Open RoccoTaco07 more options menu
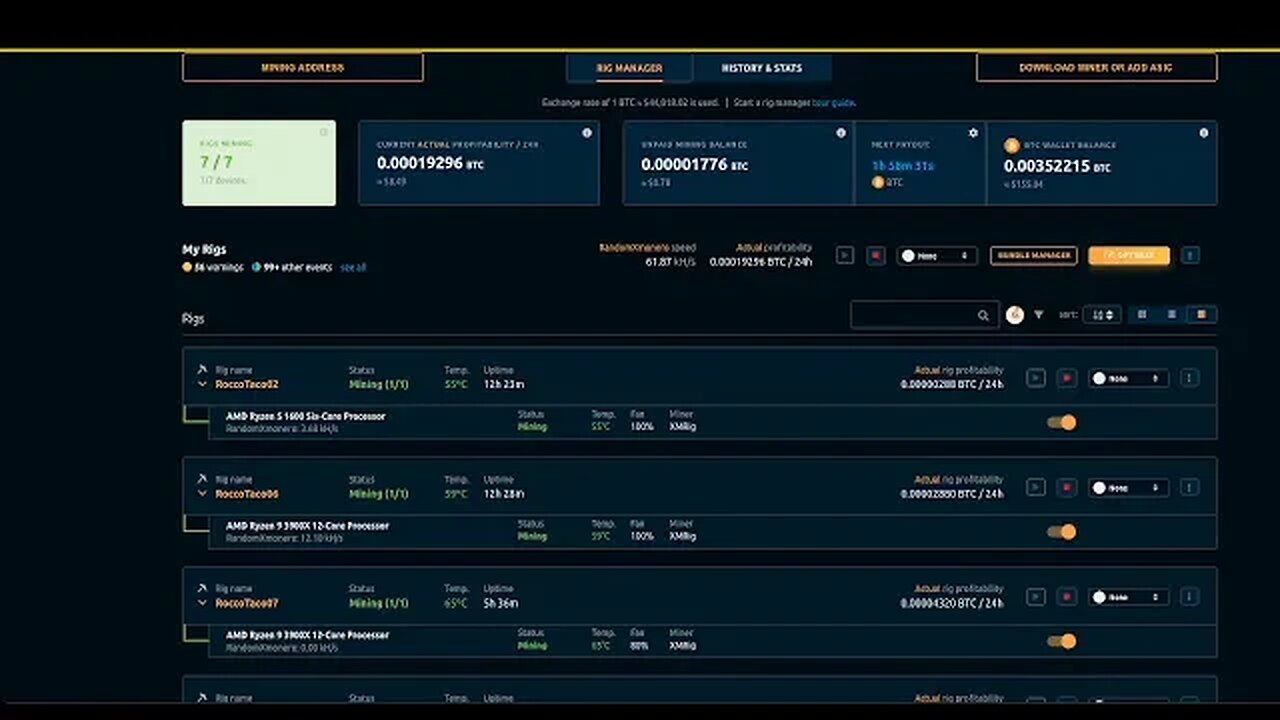Viewport: 1280px width, 720px height. coord(1190,597)
